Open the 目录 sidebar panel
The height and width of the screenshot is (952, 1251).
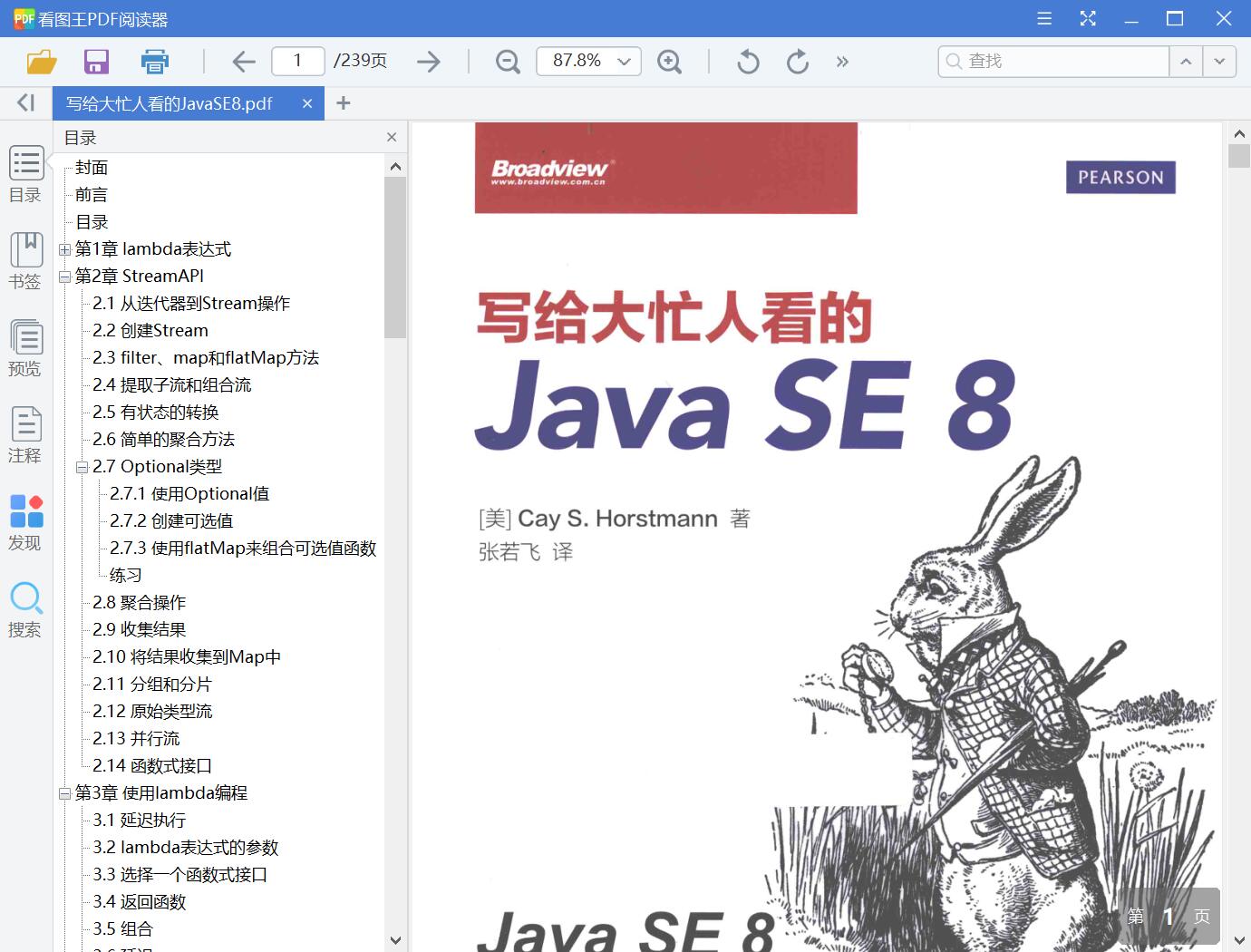(x=25, y=175)
